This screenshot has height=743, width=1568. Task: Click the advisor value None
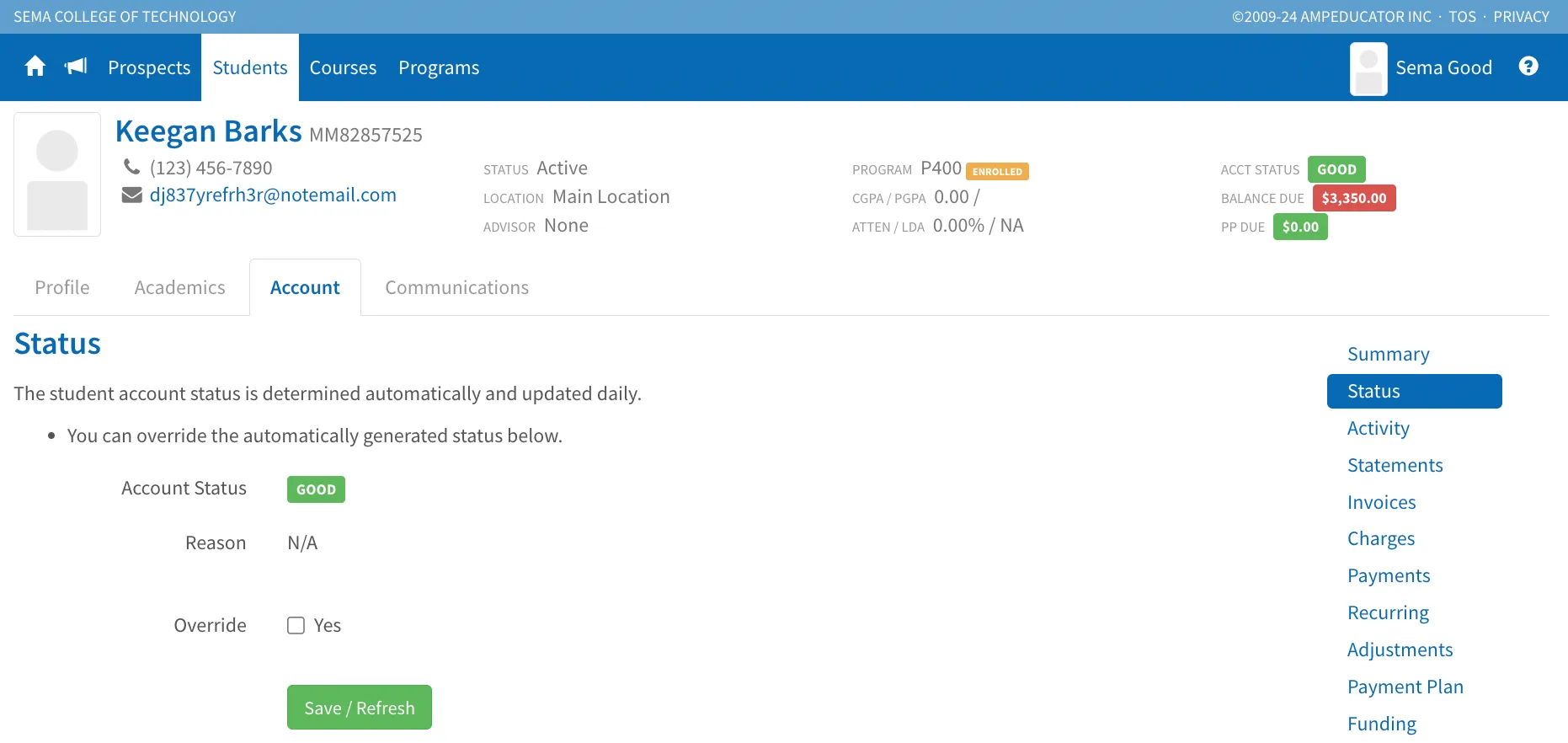pyautogui.click(x=566, y=225)
